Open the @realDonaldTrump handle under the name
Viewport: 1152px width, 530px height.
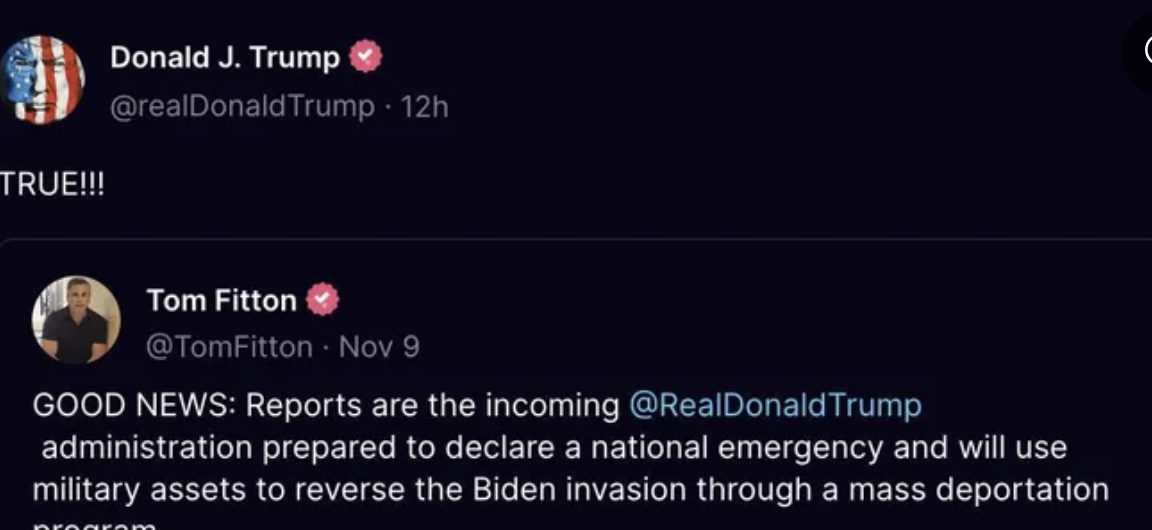click(242, 106)
